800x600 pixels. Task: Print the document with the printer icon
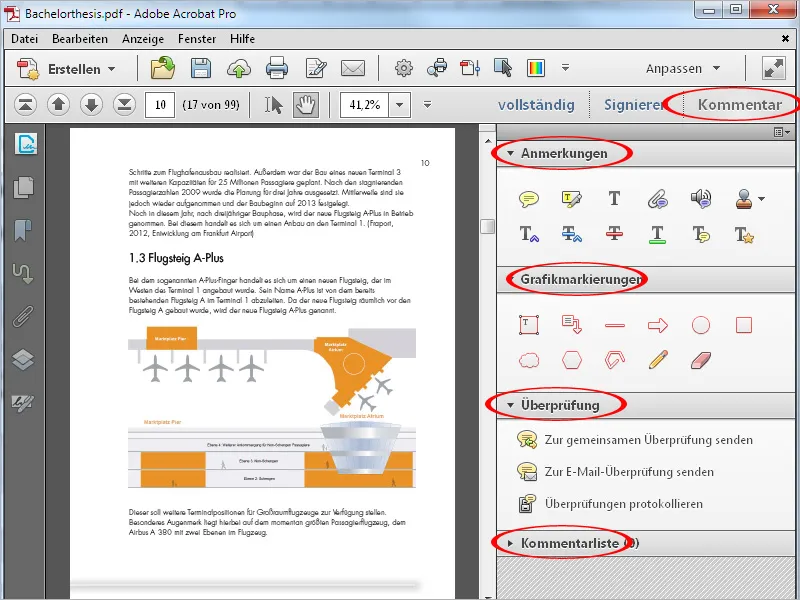coord(277,68)
